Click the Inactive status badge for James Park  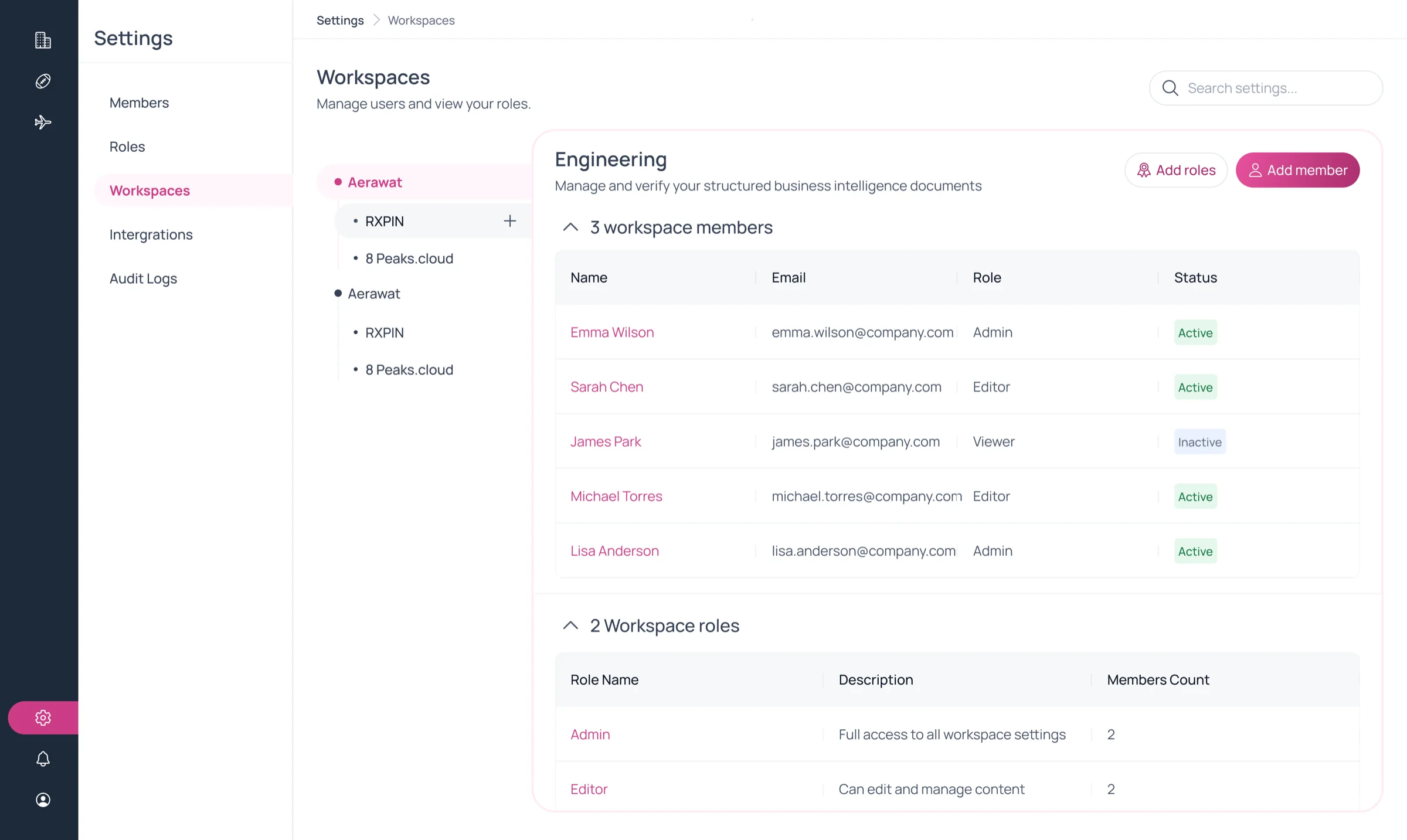1200,441
